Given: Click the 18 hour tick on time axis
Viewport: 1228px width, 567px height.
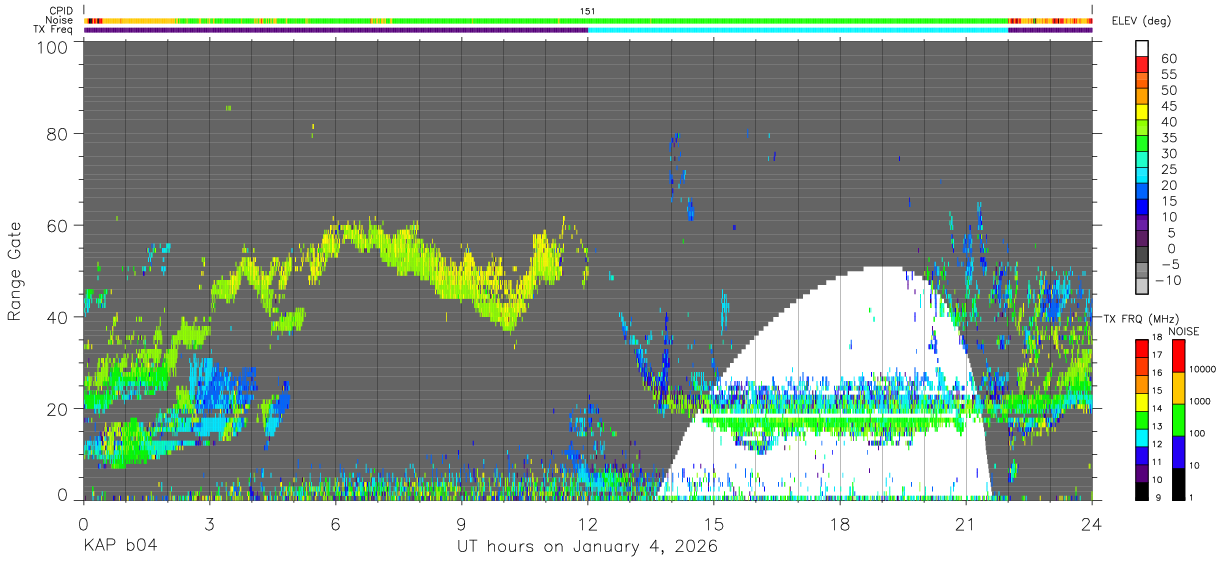Looking at the screenshot, I should click(x=840, y=524).
